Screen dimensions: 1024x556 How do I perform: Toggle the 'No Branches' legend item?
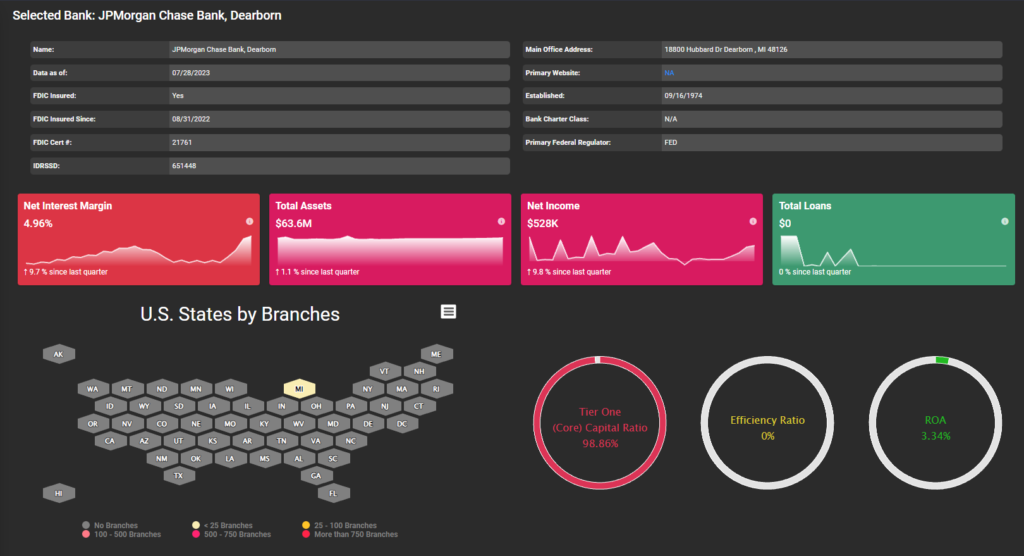112,525
